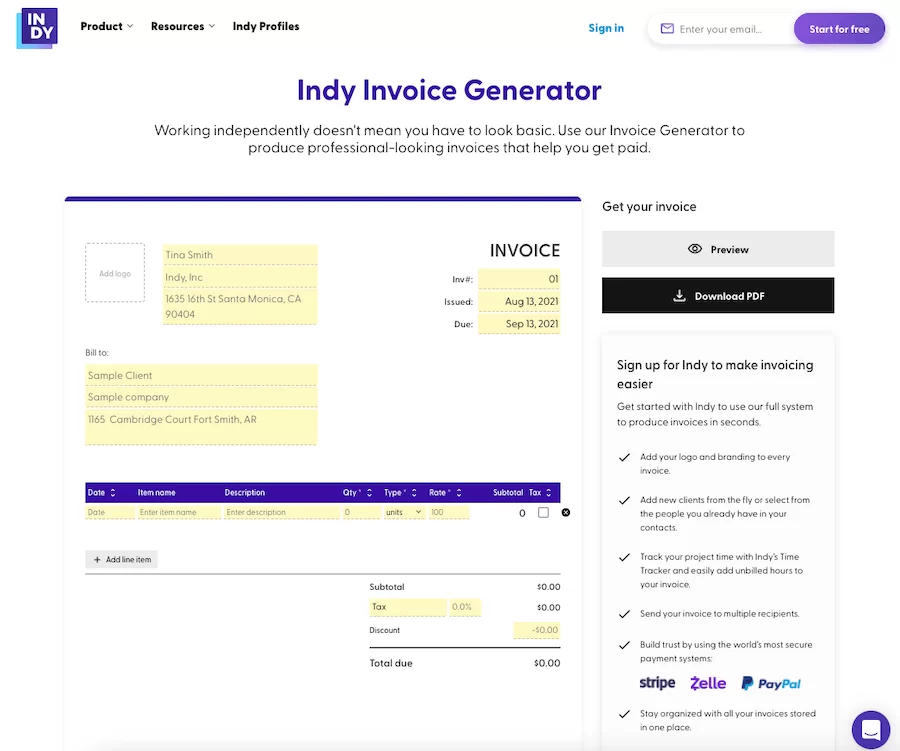This screenshot has height=751, width=900.
Task: Edit the 1165 Cambridge Court address field
Action: (201, 427)
